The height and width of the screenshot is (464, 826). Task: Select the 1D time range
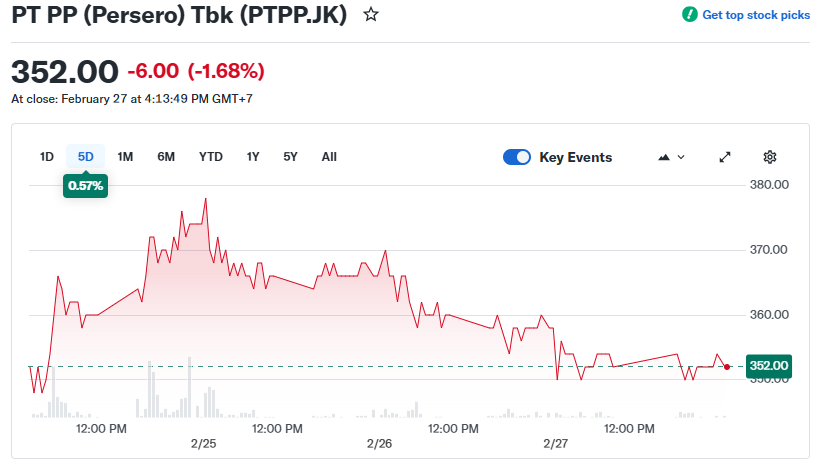click(47, 157)
